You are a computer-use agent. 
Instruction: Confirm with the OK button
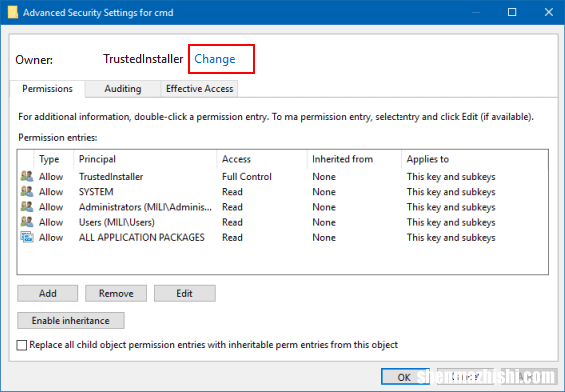coord(405,377)
